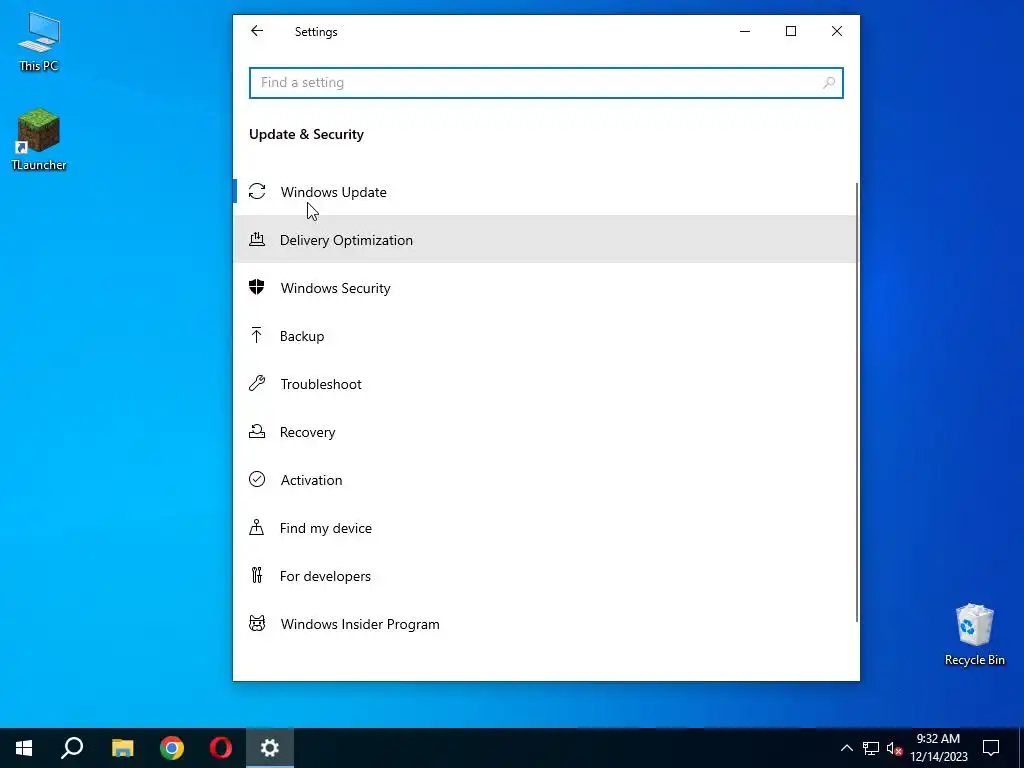This screenshot has height=768, width=1024.
Task: Minimize the Settings window
Action: [744, 31]
